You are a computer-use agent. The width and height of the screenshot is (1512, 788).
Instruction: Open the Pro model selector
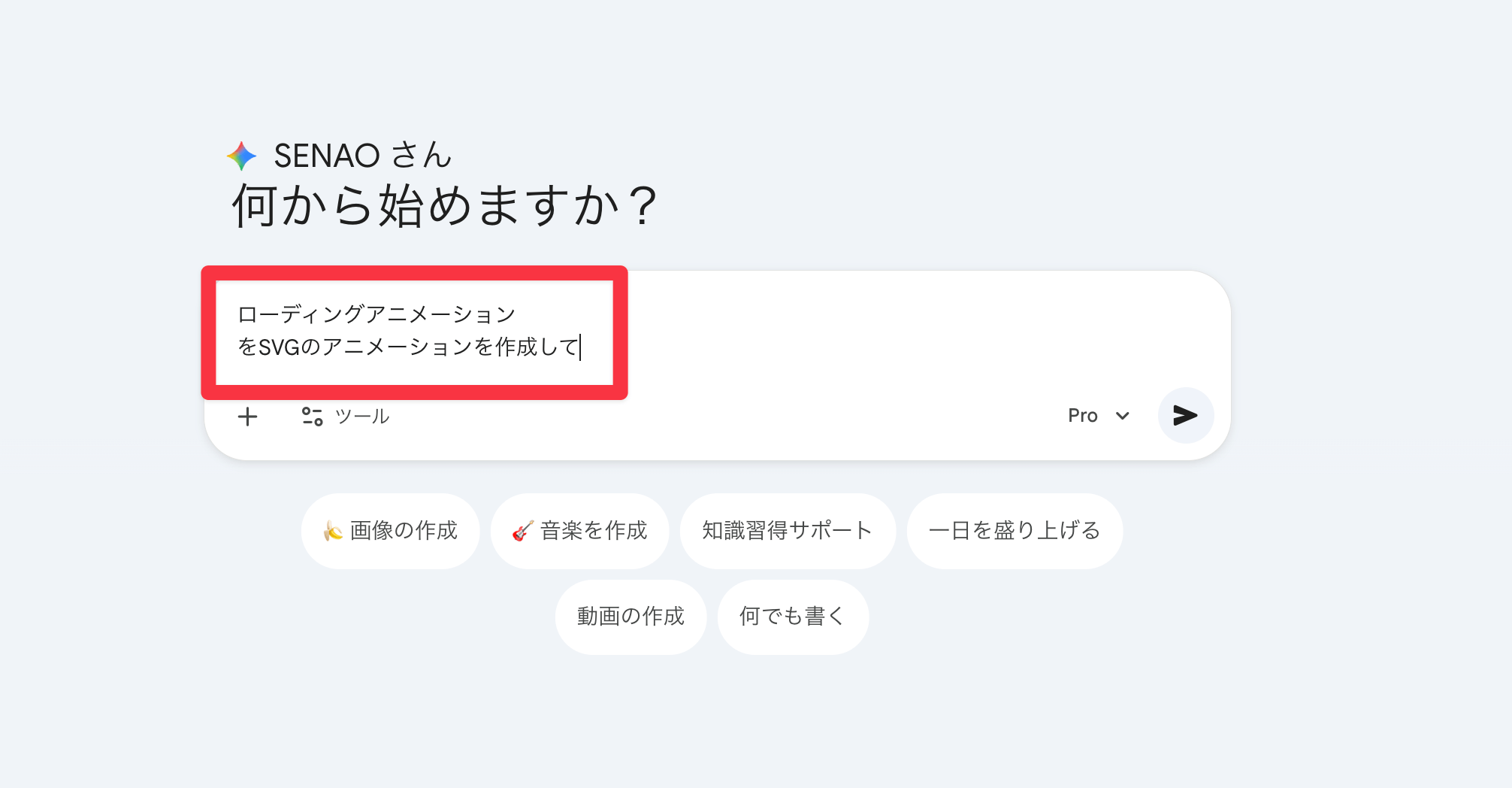1083,416
